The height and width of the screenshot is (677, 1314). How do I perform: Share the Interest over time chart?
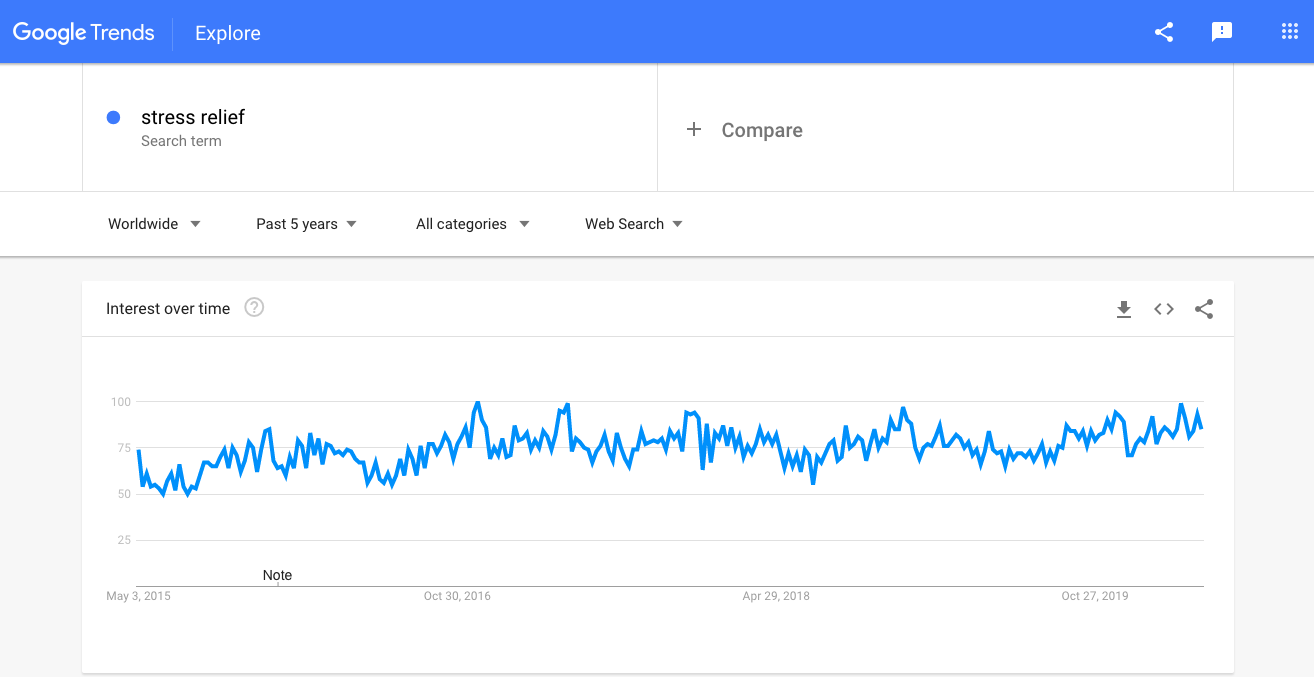click(x=1203, y=309)
